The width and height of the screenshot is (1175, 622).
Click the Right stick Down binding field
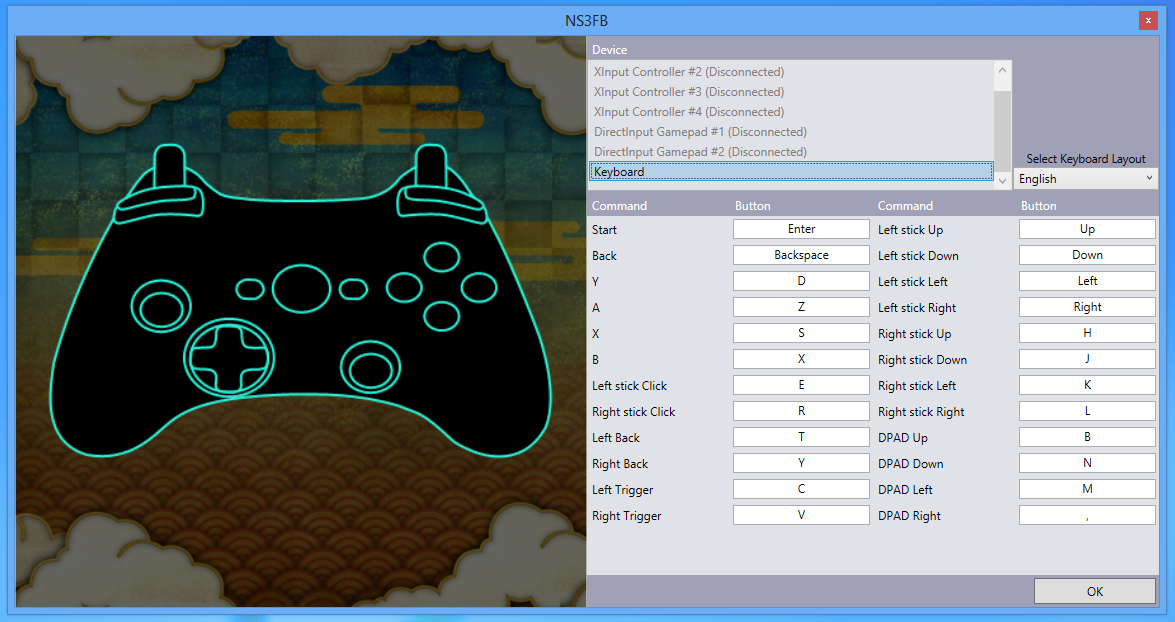point(1087,359)
